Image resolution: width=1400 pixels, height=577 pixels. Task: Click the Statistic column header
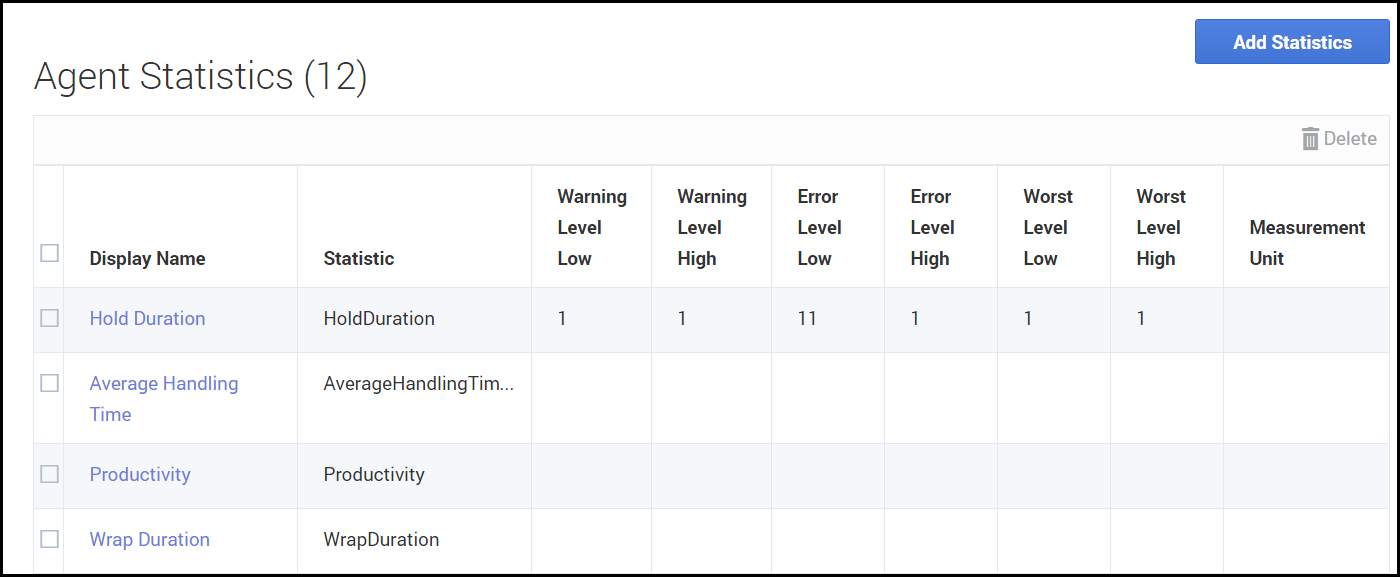[358, 258]
